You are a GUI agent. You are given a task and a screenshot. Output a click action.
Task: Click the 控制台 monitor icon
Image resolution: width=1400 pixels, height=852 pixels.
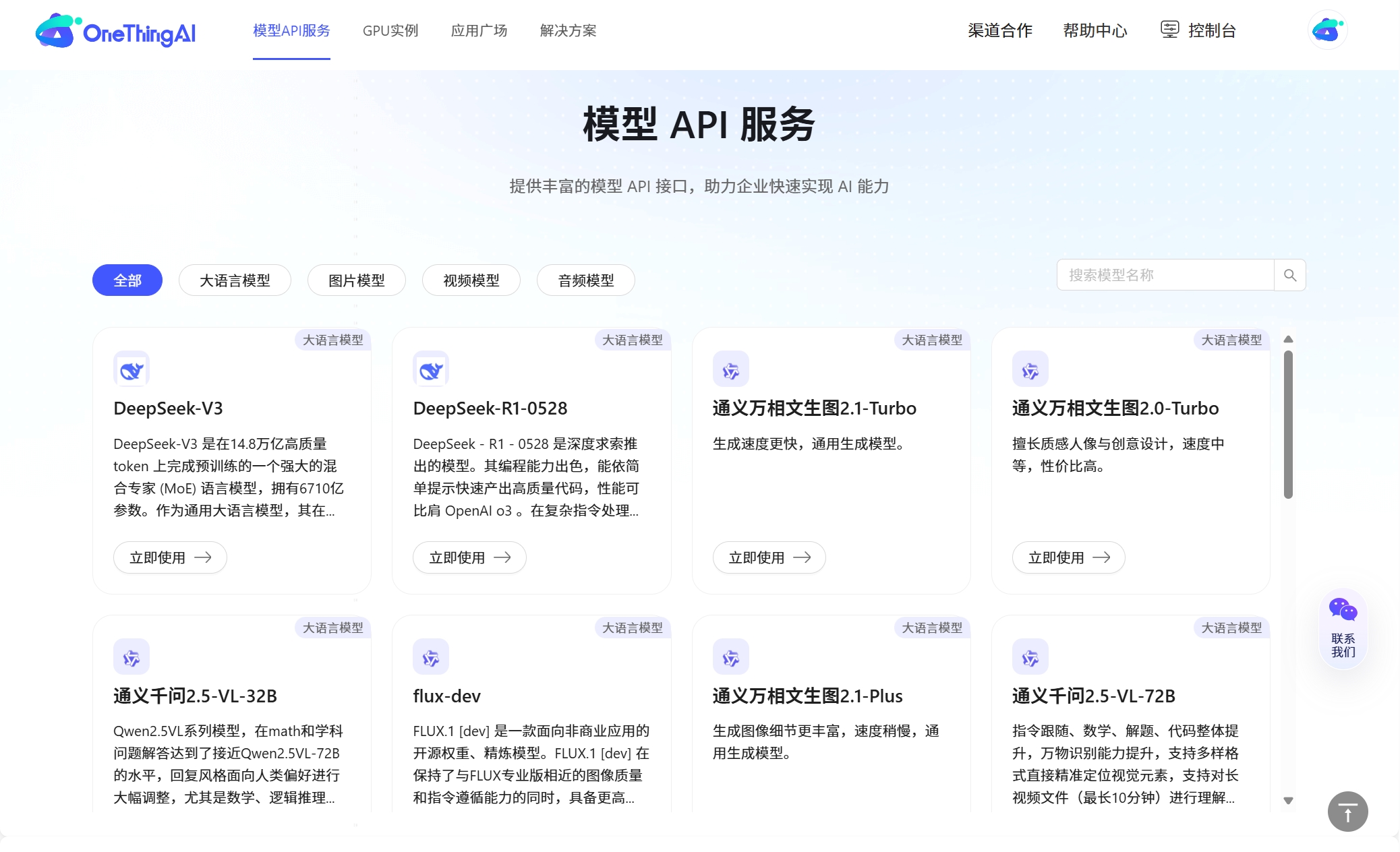click(1169, 30)
